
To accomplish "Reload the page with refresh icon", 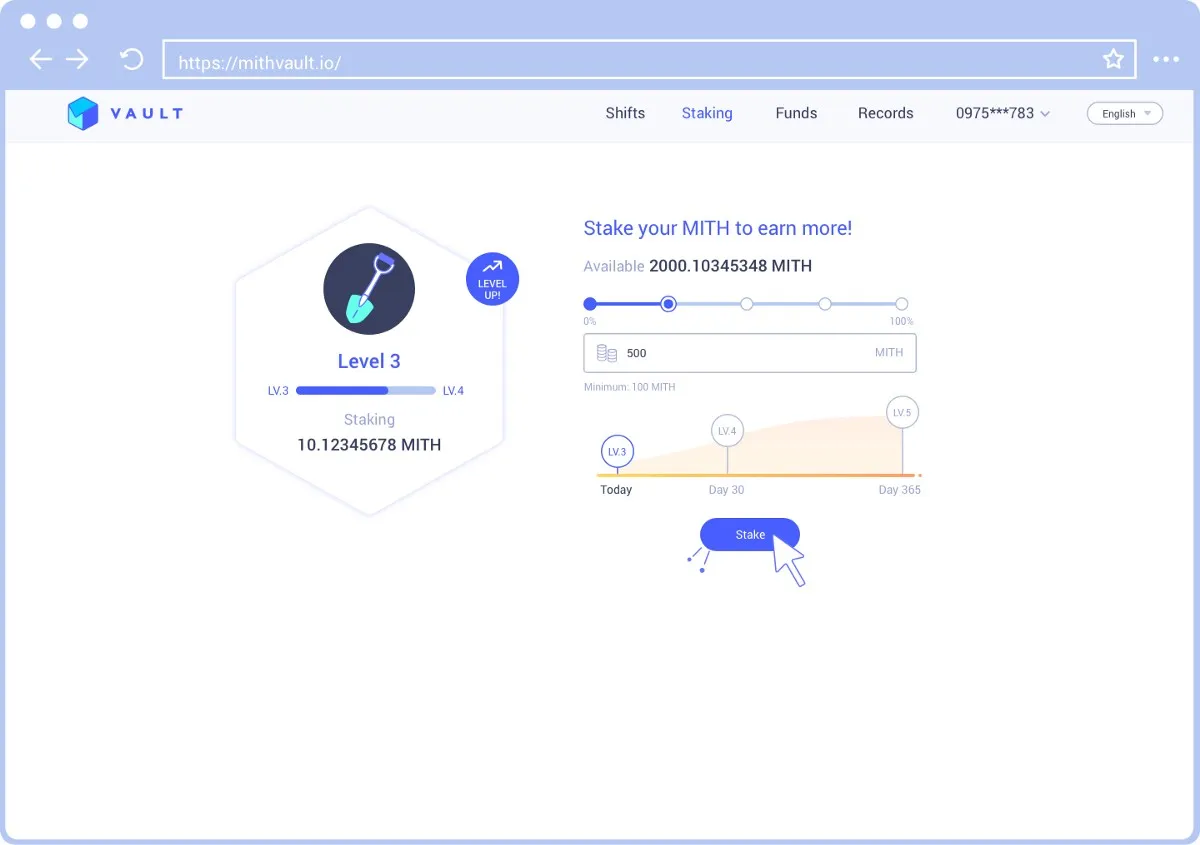I will pyautogui.click(x=131, y=59).
